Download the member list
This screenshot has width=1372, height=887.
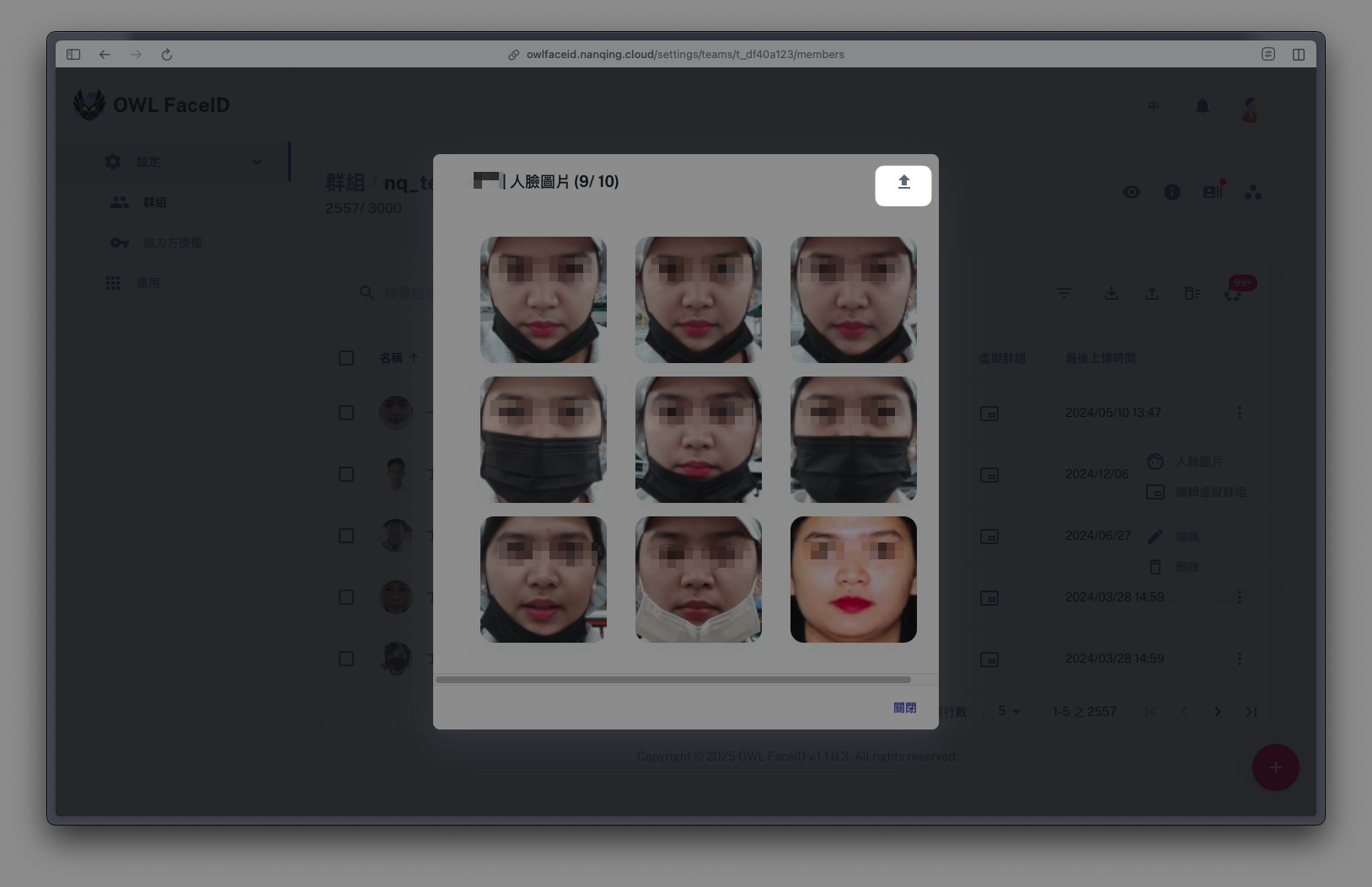click(1111, 292)
